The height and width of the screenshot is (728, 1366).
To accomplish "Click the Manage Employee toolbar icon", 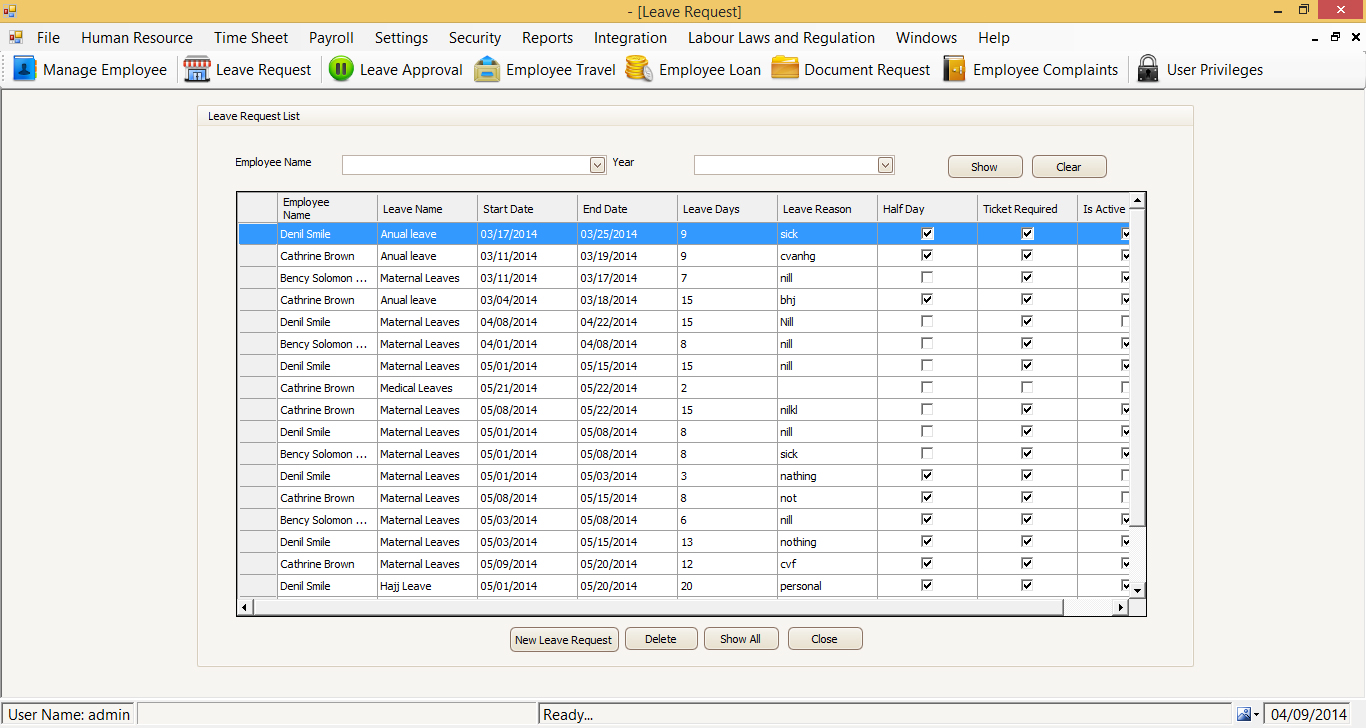I will (x=25, y=70).
